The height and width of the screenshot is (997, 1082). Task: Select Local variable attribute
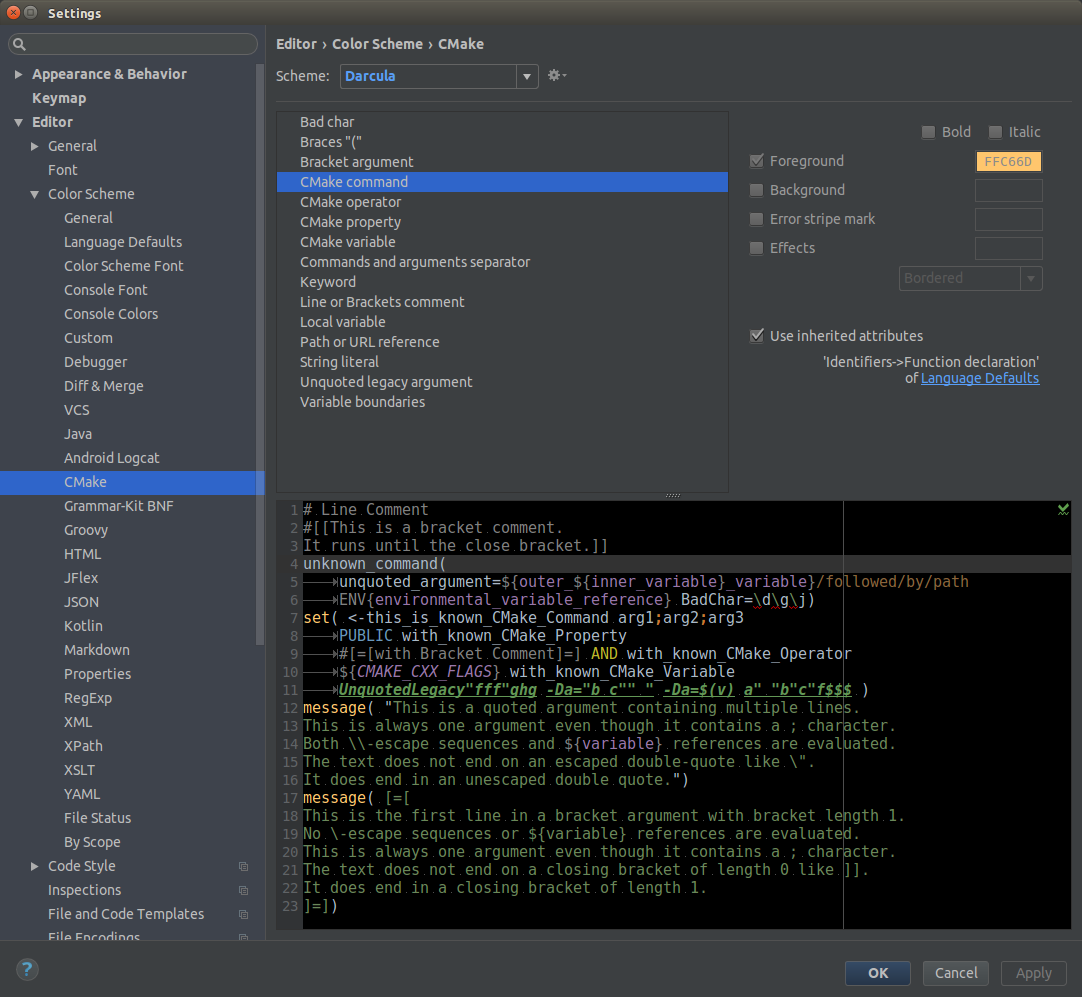tap(502, 322)
